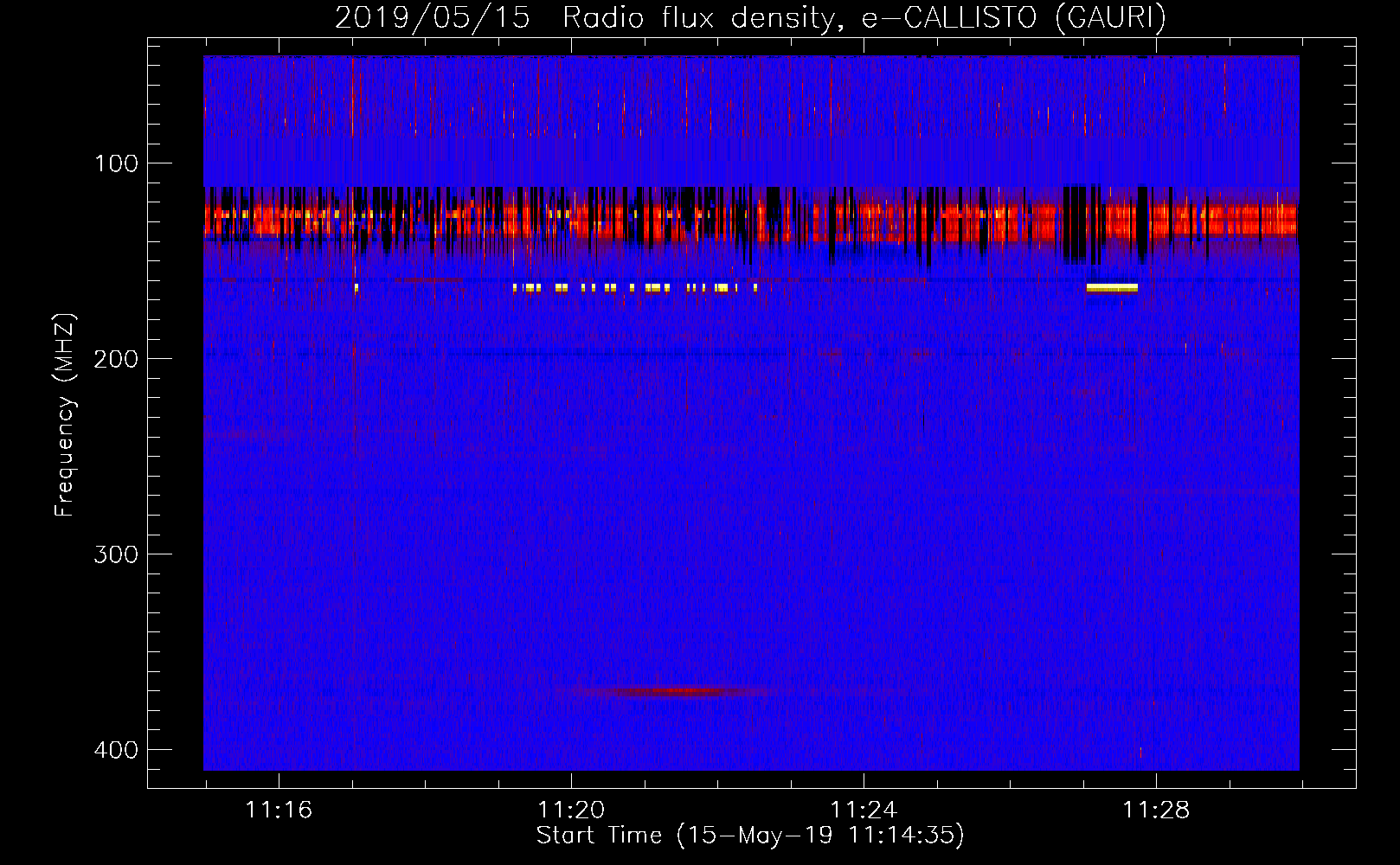Click the plot title "2019/05/15 Radio flux density, e-CALLISTO (GAURI)"
The width and height of the screenshot is (1400, 865).
coord(750,17)
